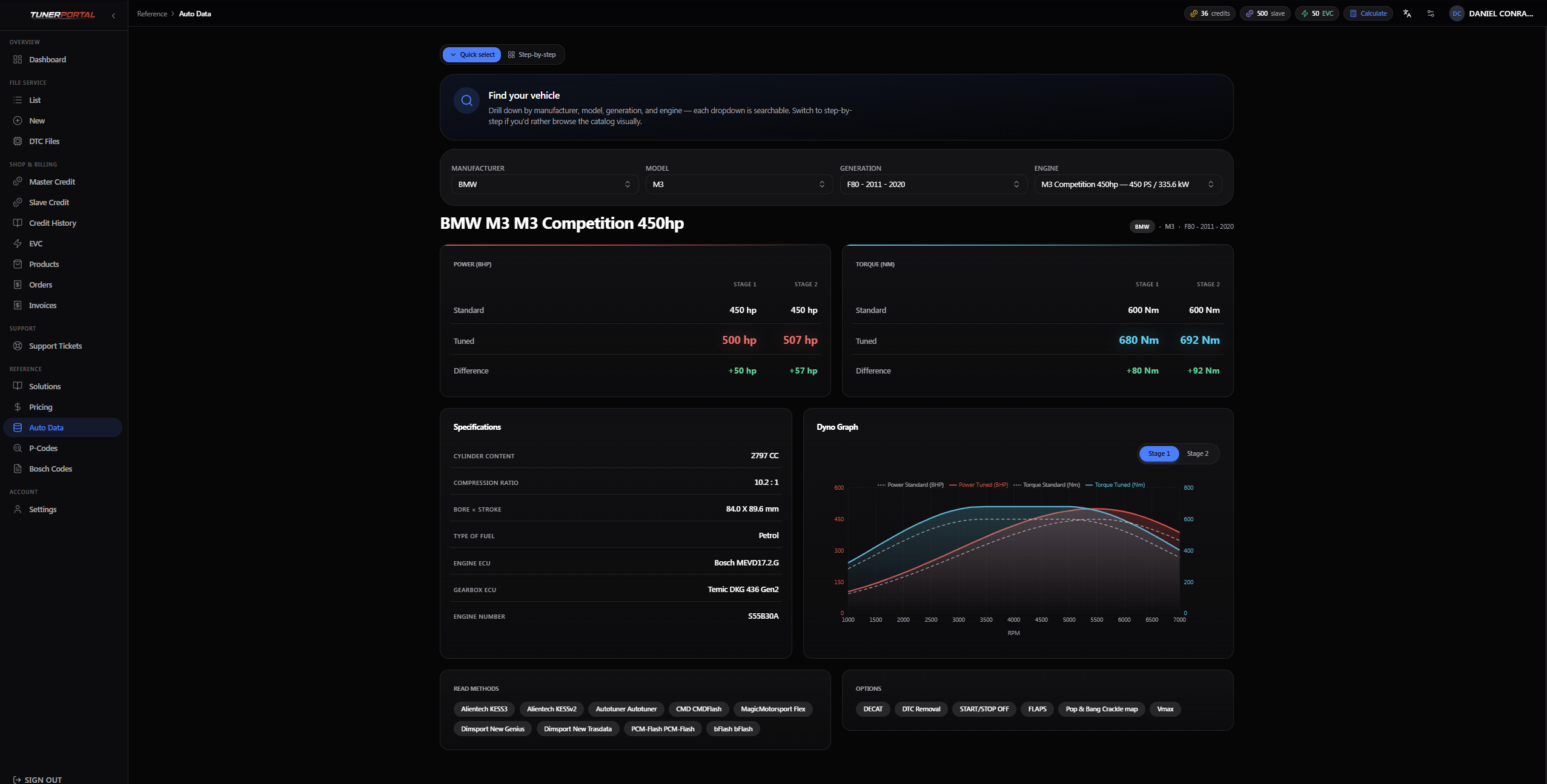Screen dimensions: 1547x784
Task: Click the Auto Data database icon
Action: (18, 427)
